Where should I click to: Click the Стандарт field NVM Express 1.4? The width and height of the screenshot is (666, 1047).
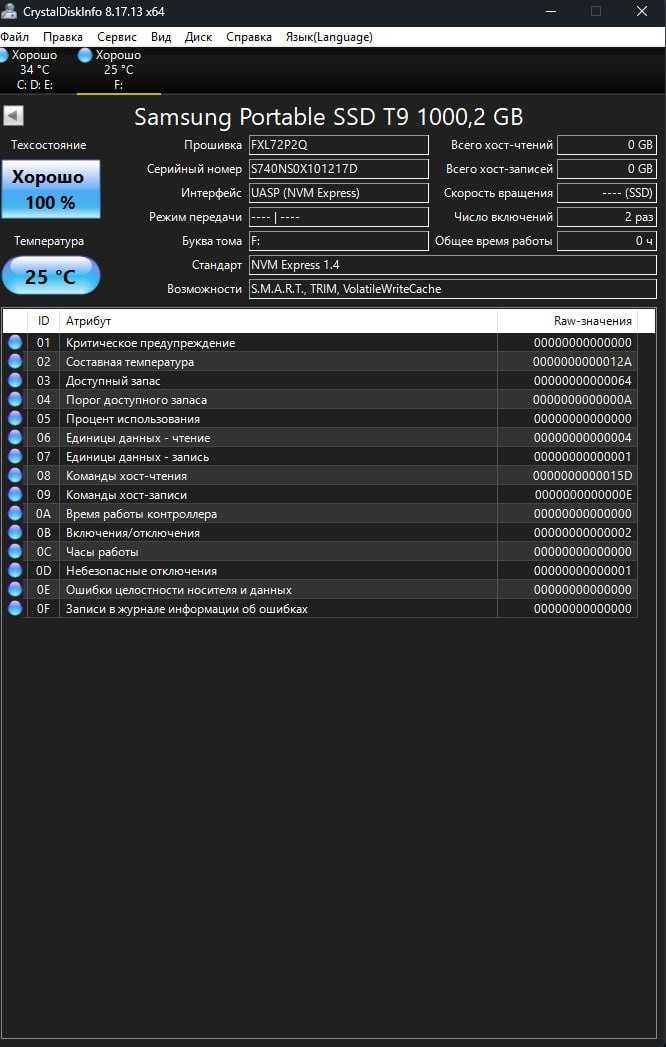[453, 265]
